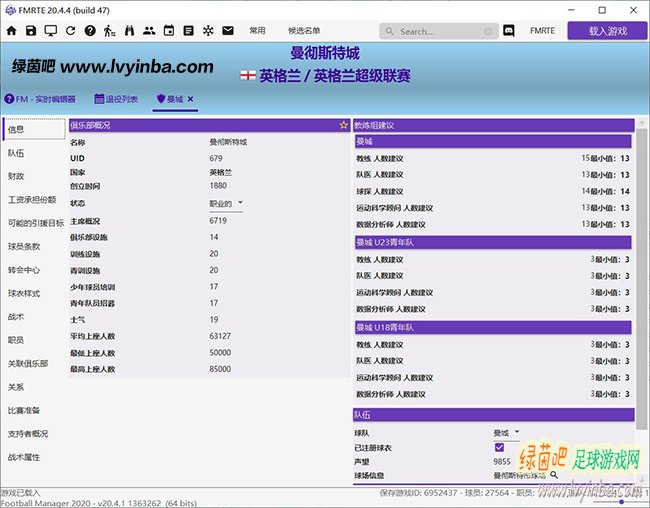Open 转会中心 in sidebar

coord(24,270)
